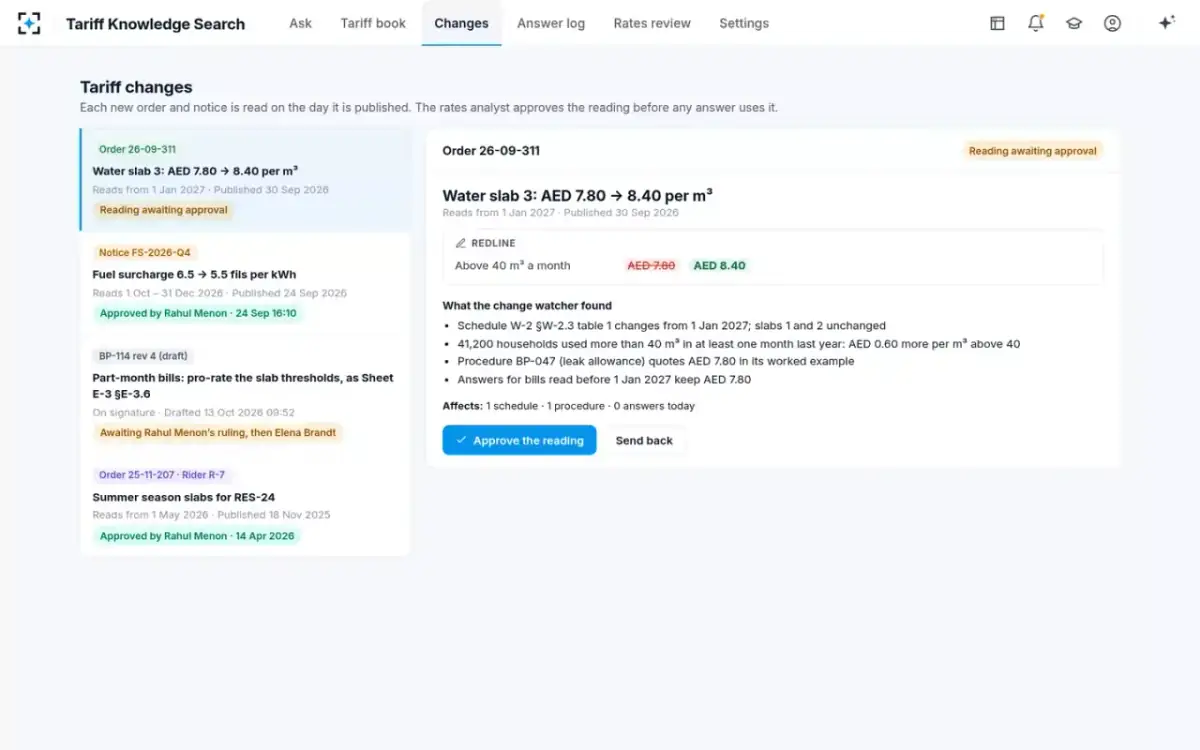Screen dimensions: 1200x750
Task: Click the Order 26-09-311 tag in list
Action: coord(137,149)
